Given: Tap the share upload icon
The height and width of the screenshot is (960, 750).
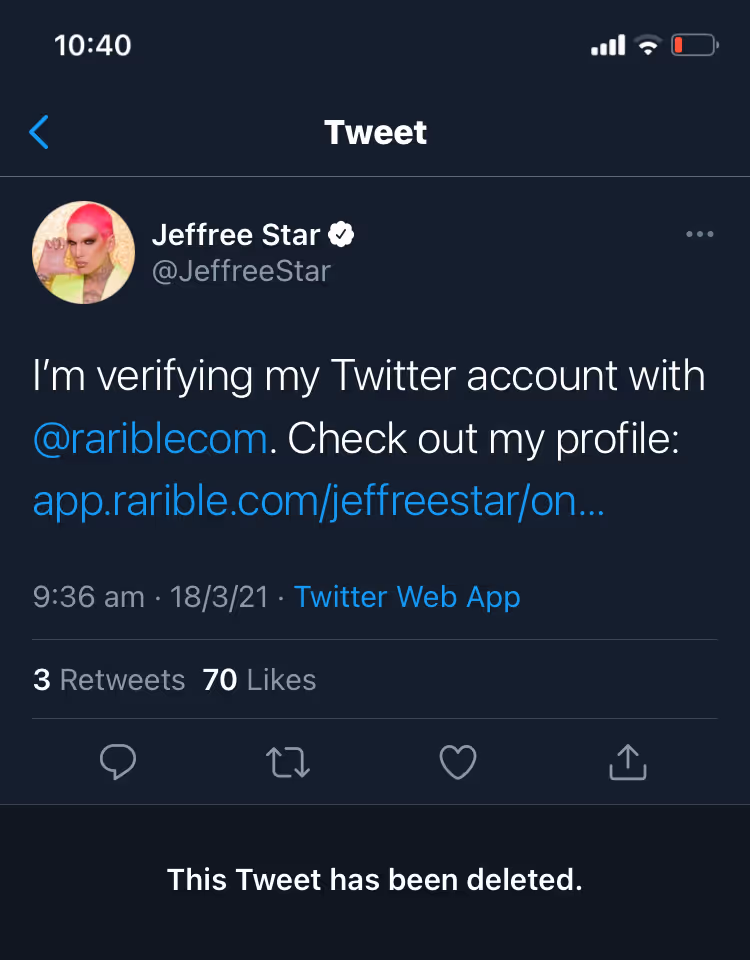Looking at the screenshot, I should (x=628, y=762).
